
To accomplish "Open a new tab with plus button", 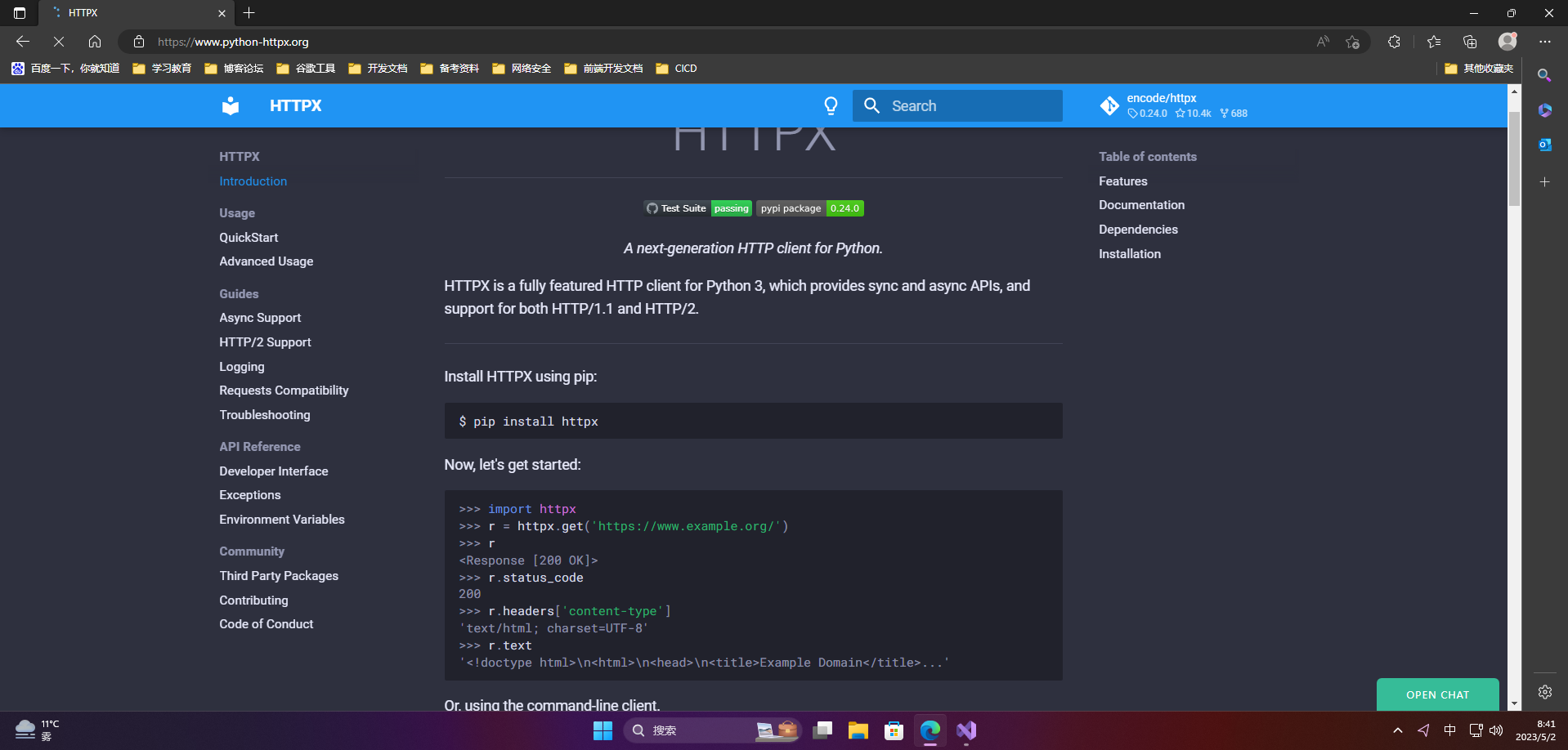I will pyautogui.click(x=249, y=13).
